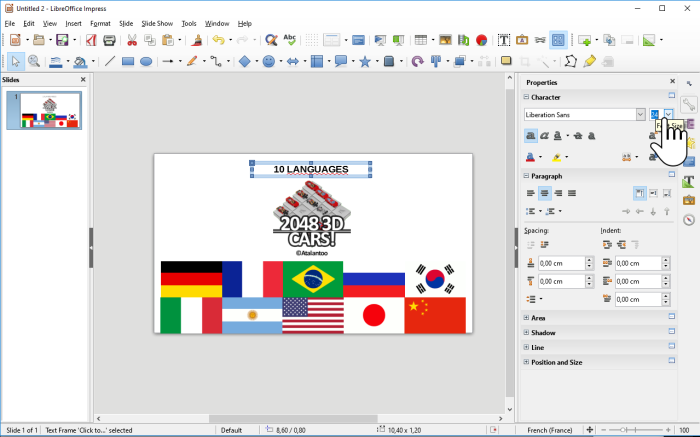
Task: Click the '10 LANGUAGES' title text box
Action: coord(311,170)
